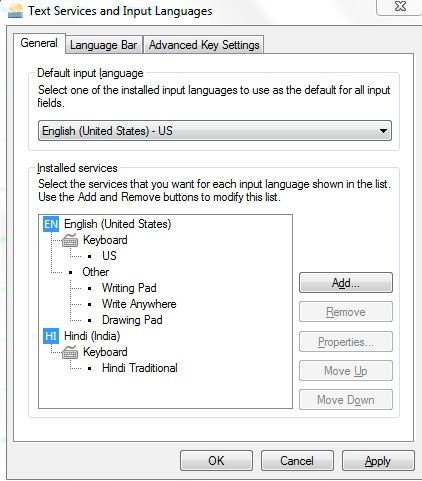422x481 pixels.
Task: Click the Add... button
Action: point(346,283)
